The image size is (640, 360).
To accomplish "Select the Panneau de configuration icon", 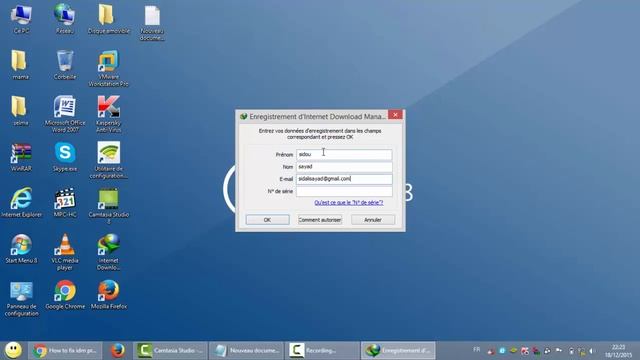I will 21,298.
